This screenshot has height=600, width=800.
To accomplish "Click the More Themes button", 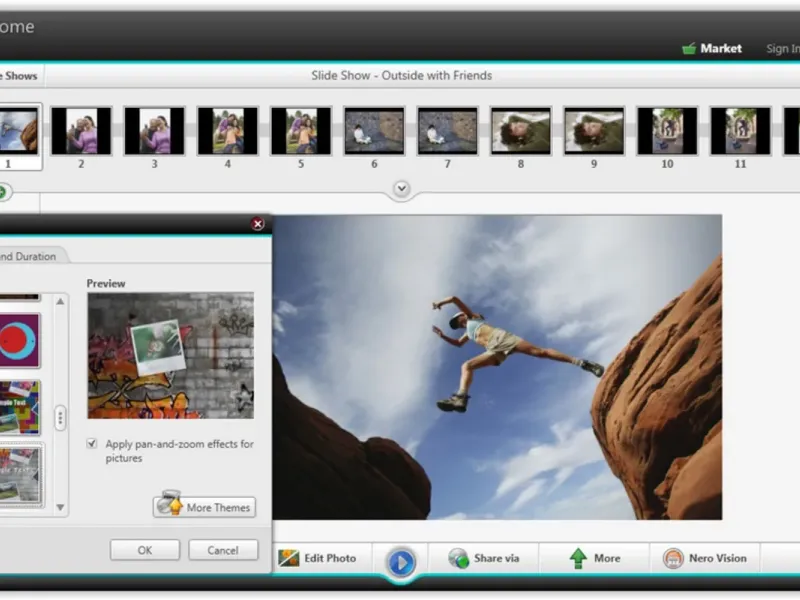I will [204, 507].
